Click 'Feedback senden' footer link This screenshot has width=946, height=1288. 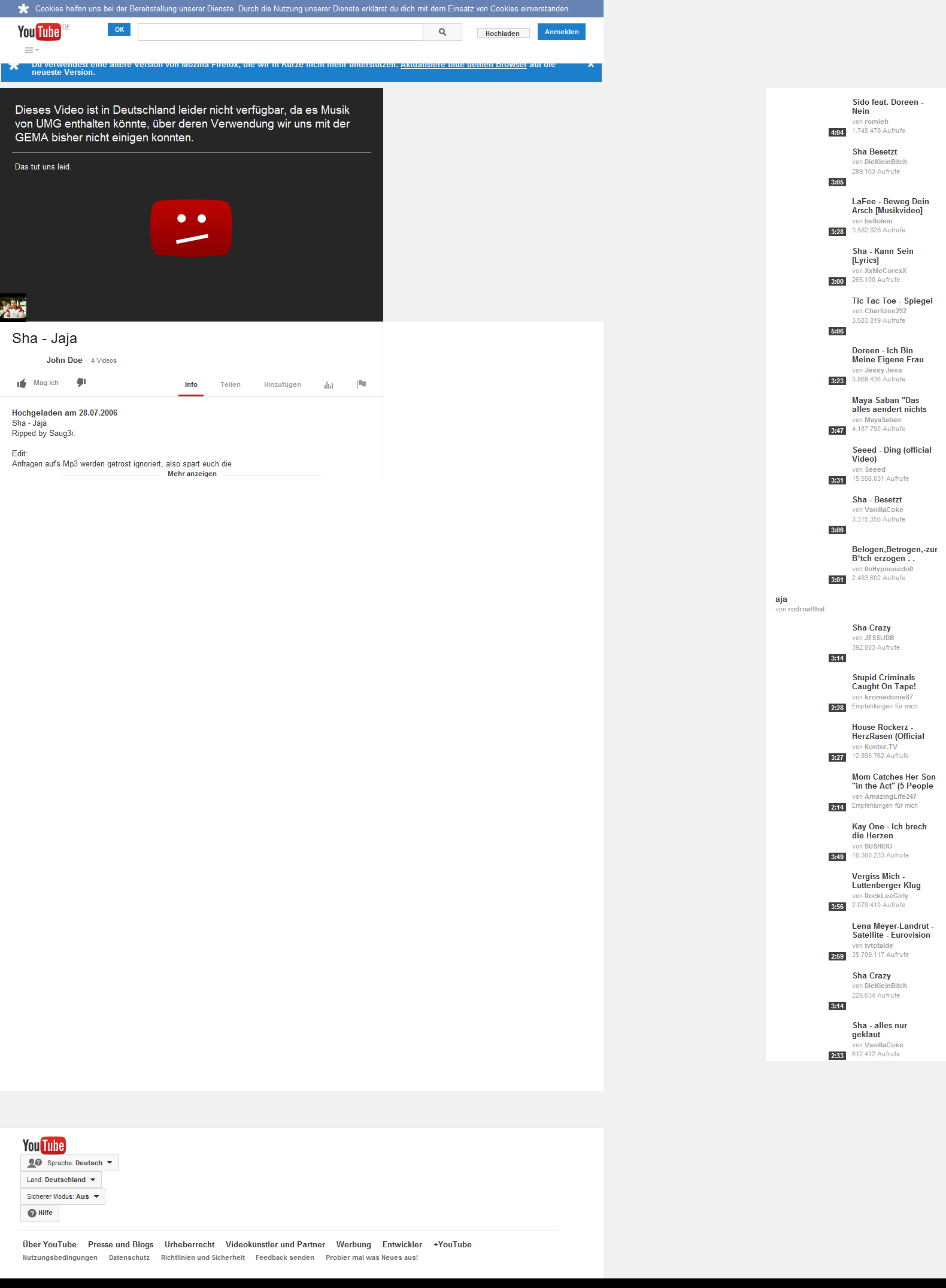285,1257
